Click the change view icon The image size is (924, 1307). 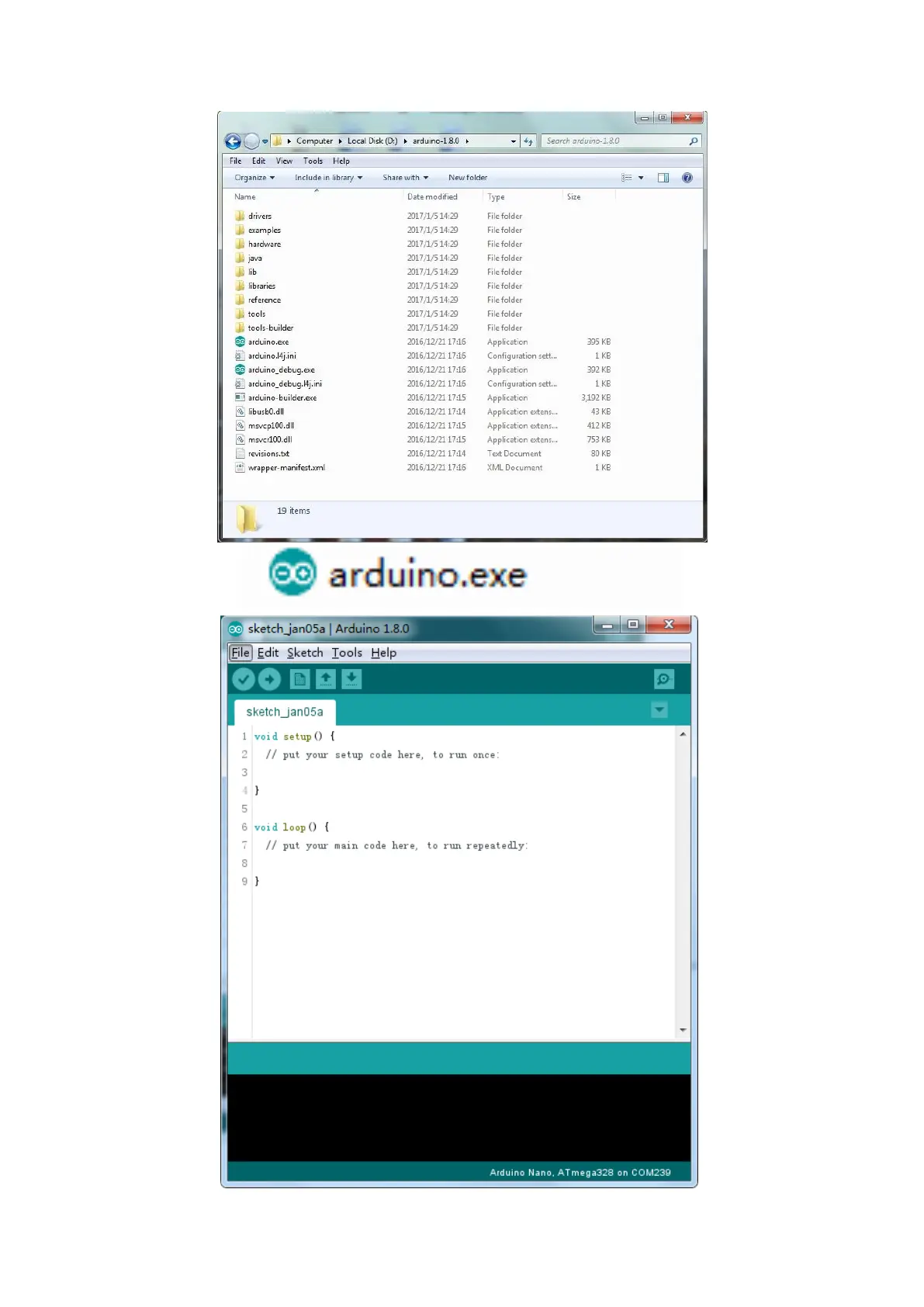click(627, 178)
